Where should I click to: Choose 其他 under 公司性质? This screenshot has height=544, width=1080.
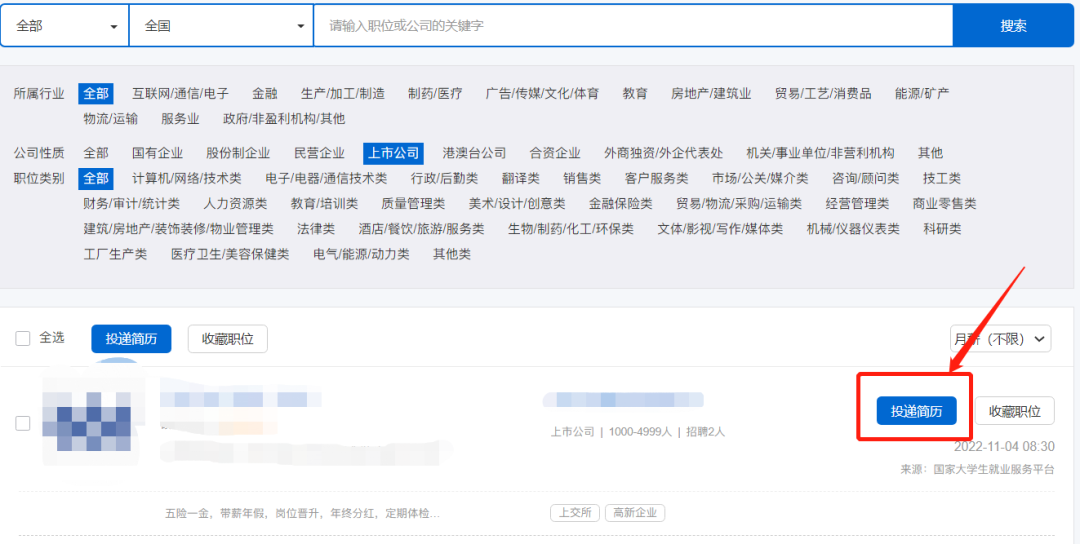point(931,153)
